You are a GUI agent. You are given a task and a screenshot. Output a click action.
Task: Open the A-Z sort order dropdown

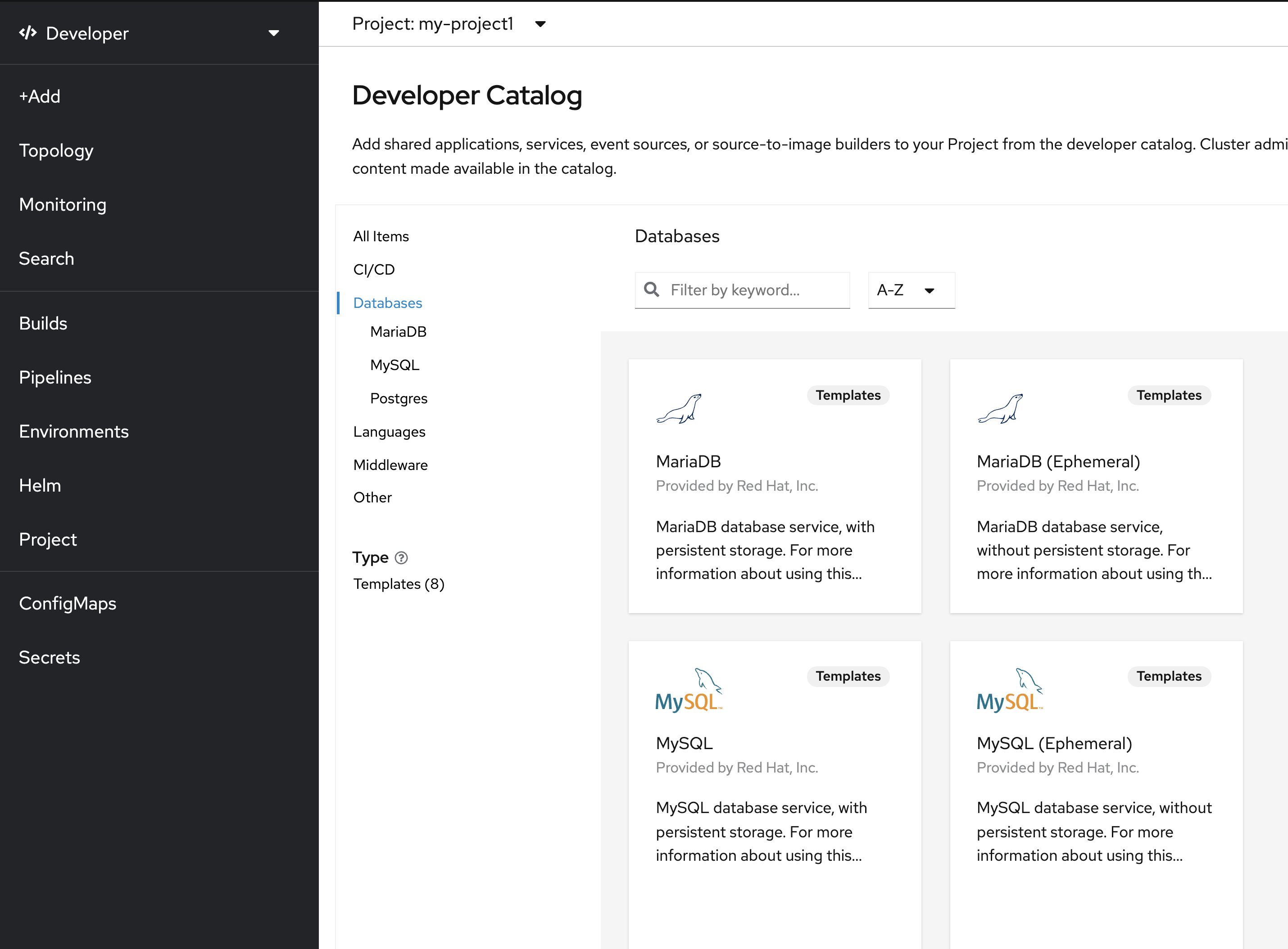pos(905,289)
